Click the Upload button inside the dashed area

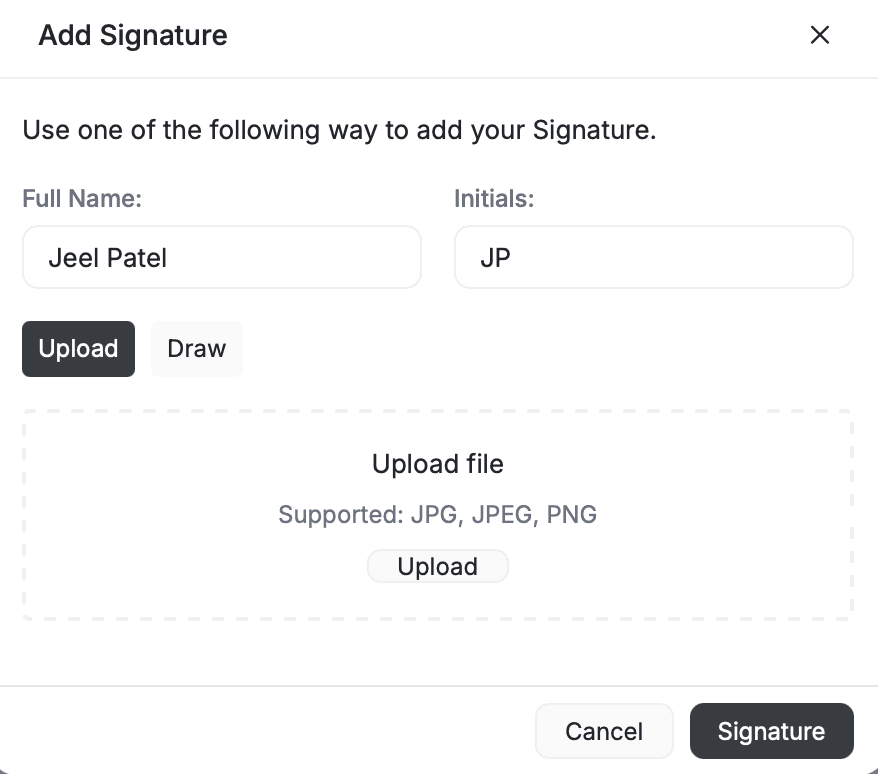437,565
